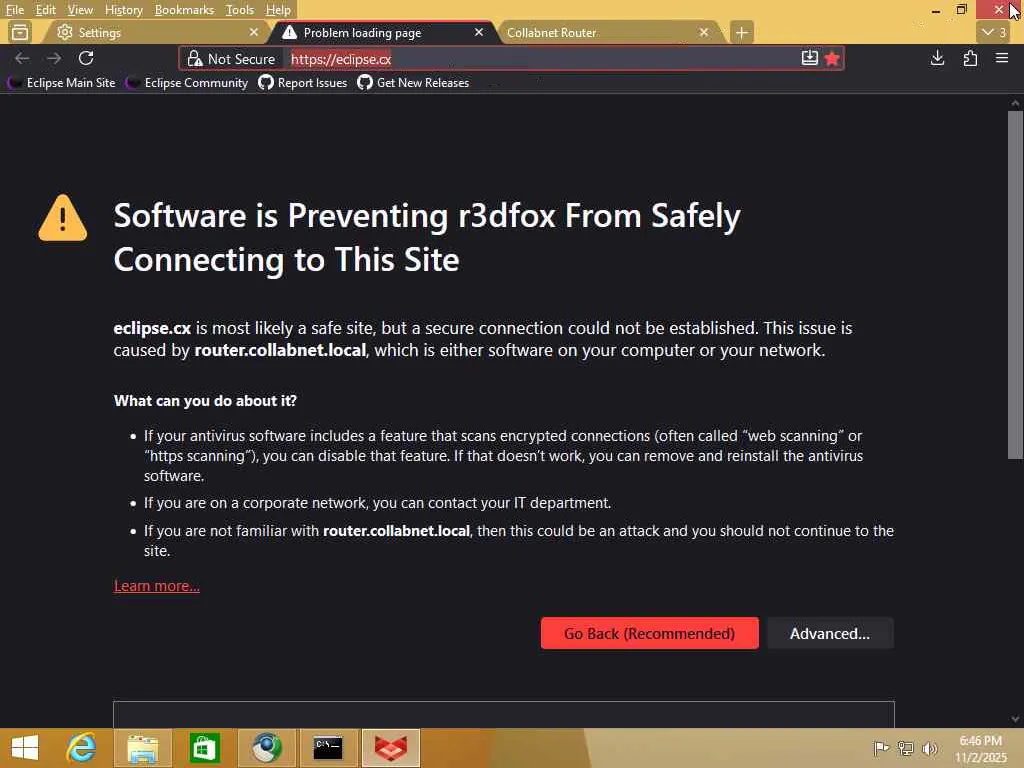This screenshot has height=768, width=1024.
Task: Reload the current page
Action: pyautogui.click(x=86, y=58)
